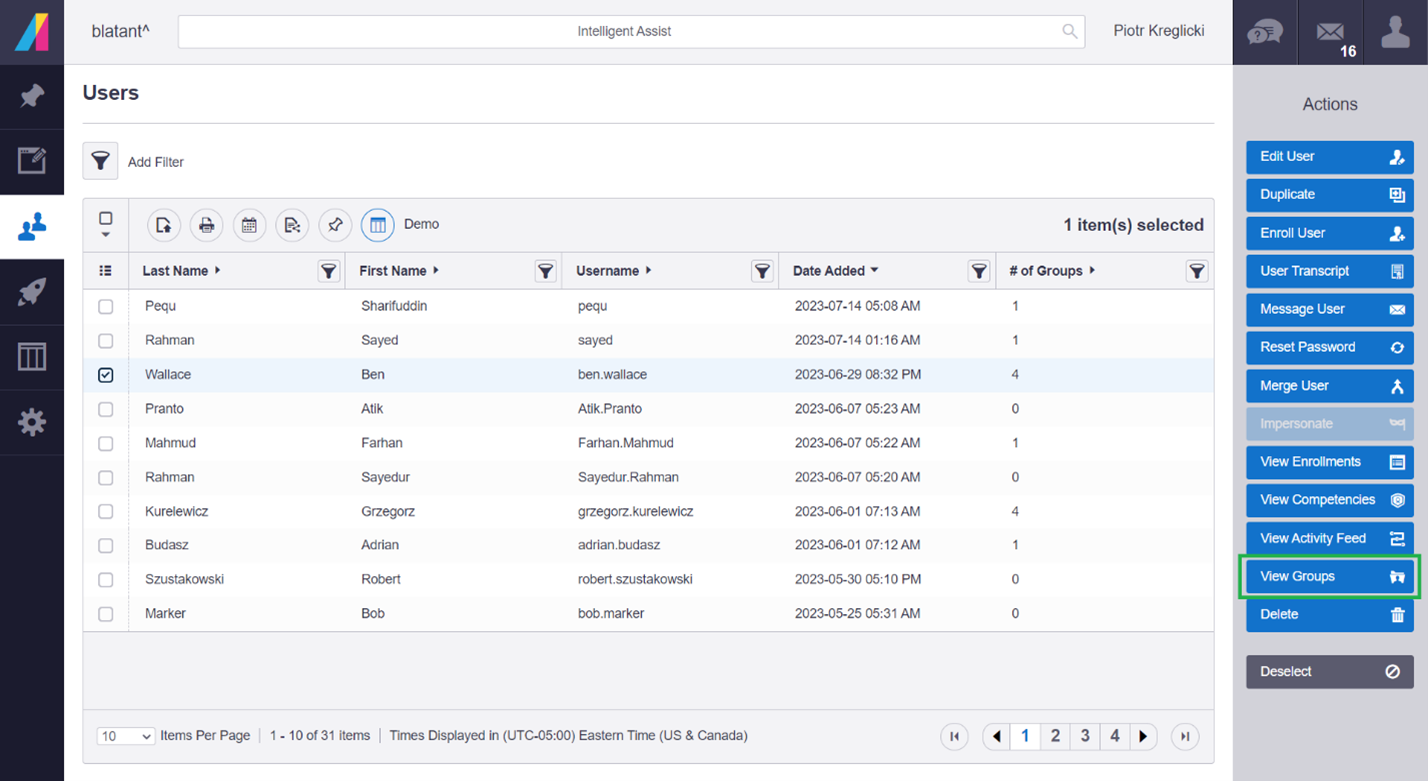
Task: Filter by # of Groups column
Action: click(1196, 271)
